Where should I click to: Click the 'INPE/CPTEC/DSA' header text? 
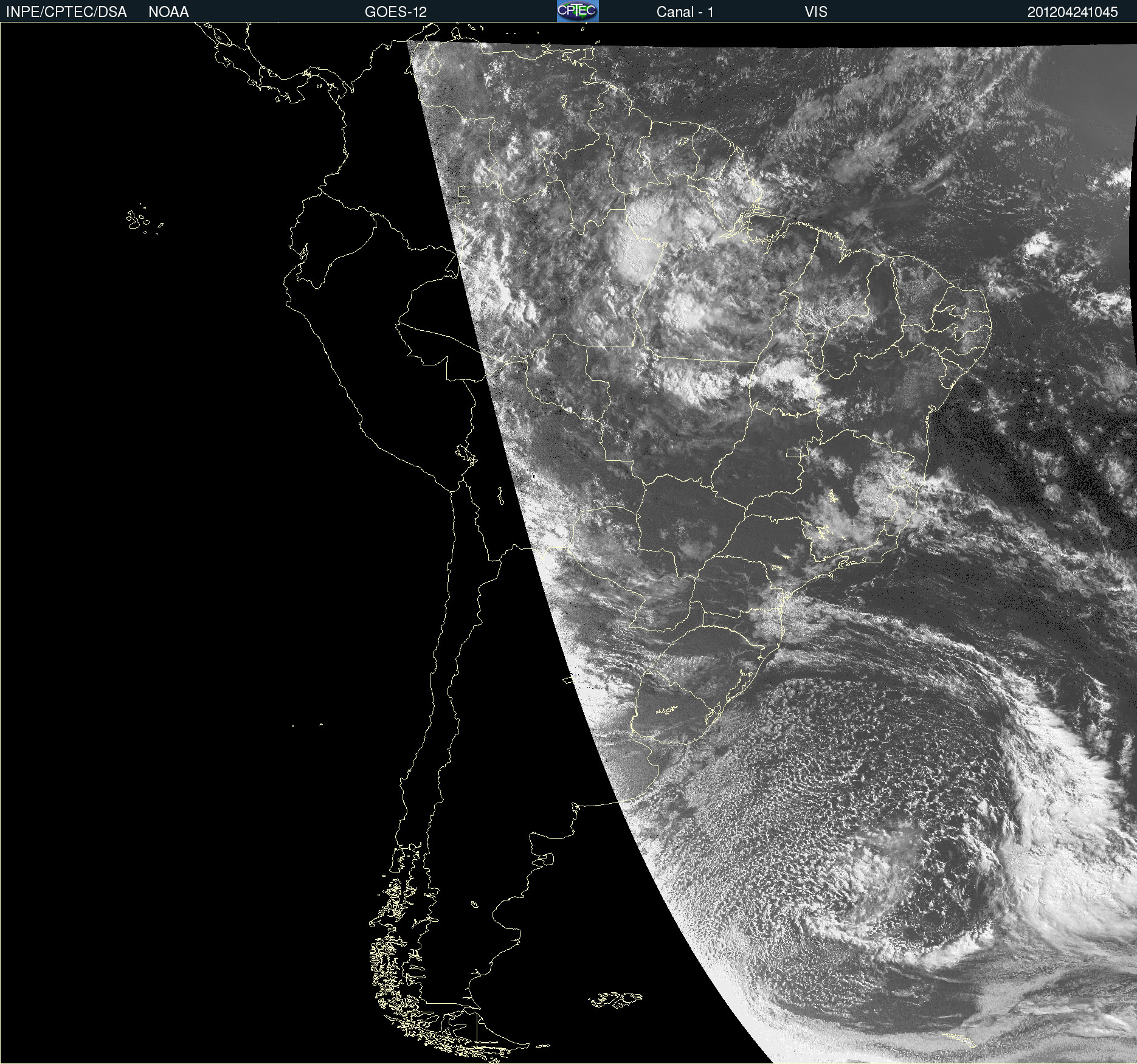pos(66,12)
